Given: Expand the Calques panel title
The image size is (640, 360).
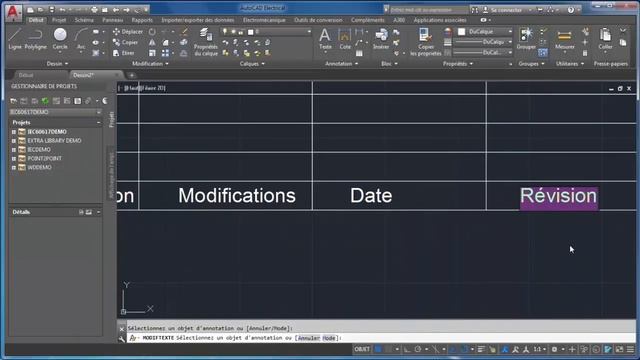Looking at the screenshot, I should coord(252,64).
